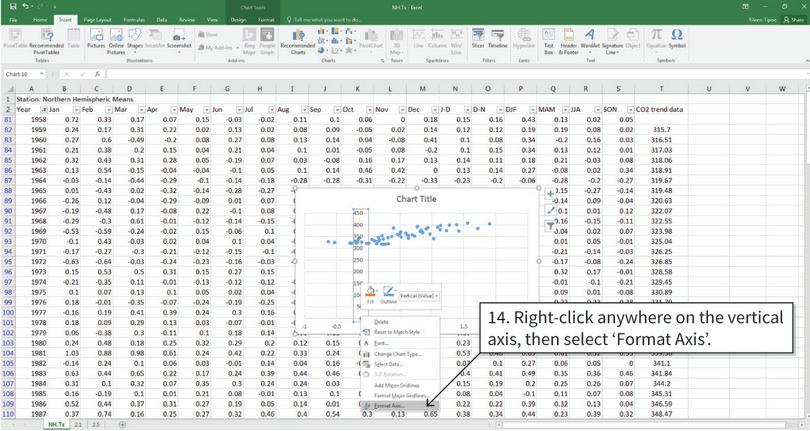Insert a Text Box
Screen dimensions: 810x431
pyautogui.click(x=549, y=41)
